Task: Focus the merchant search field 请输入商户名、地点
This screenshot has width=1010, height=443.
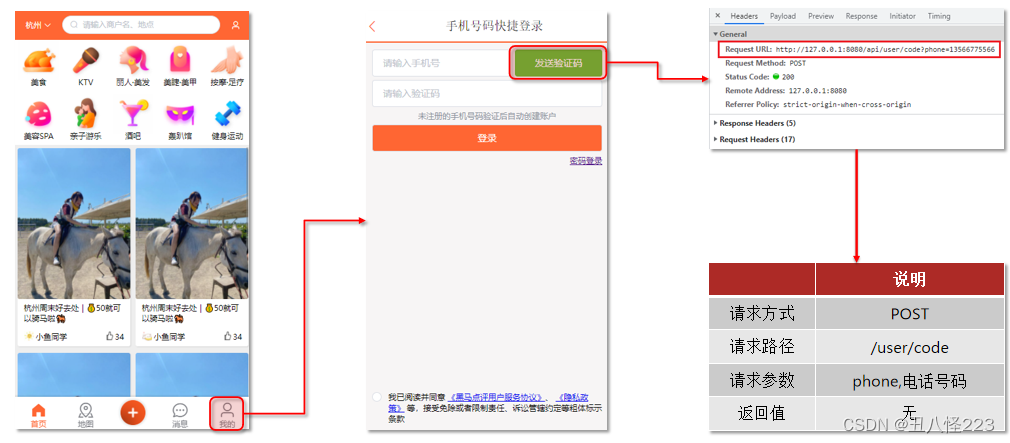Action: click(x=141, y=25)
